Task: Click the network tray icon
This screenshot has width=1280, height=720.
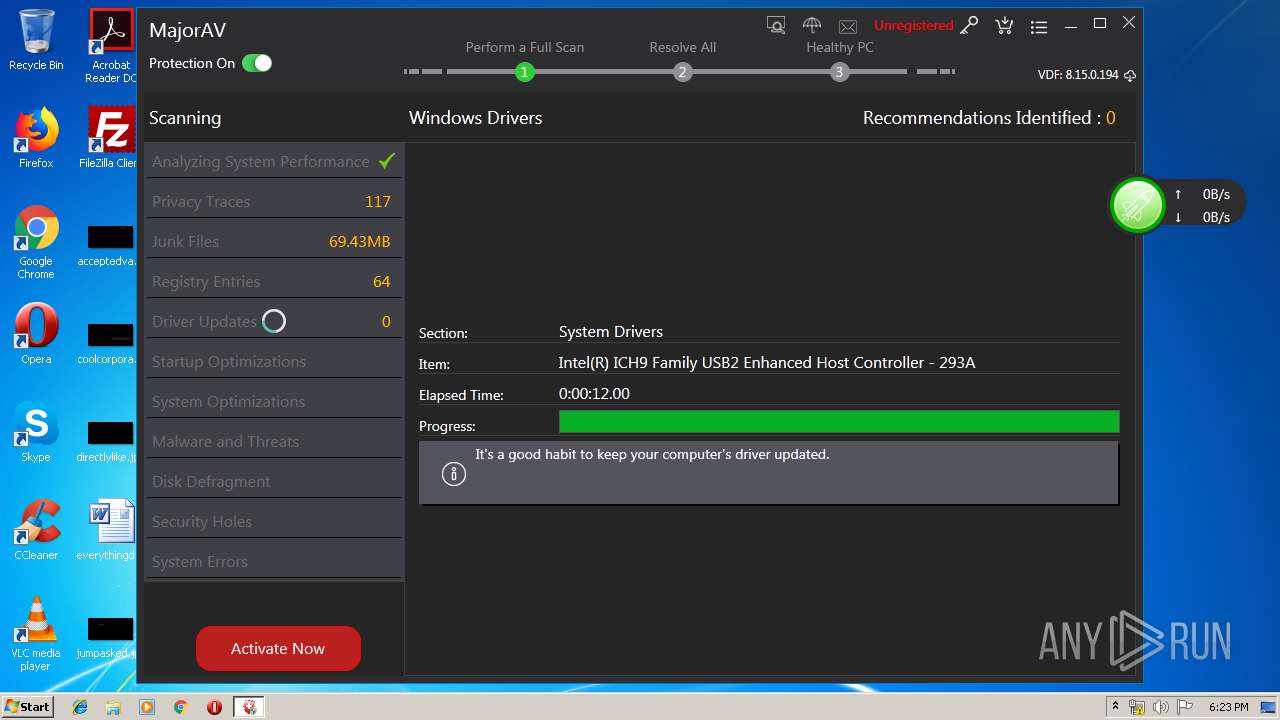Action: coord(1137,707)
